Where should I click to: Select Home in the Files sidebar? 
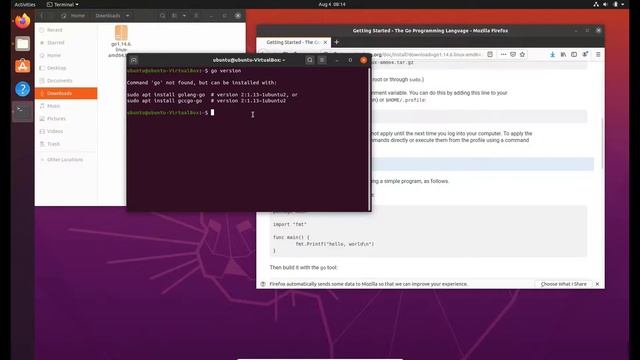pyautogui.click(x=66, y=56)
